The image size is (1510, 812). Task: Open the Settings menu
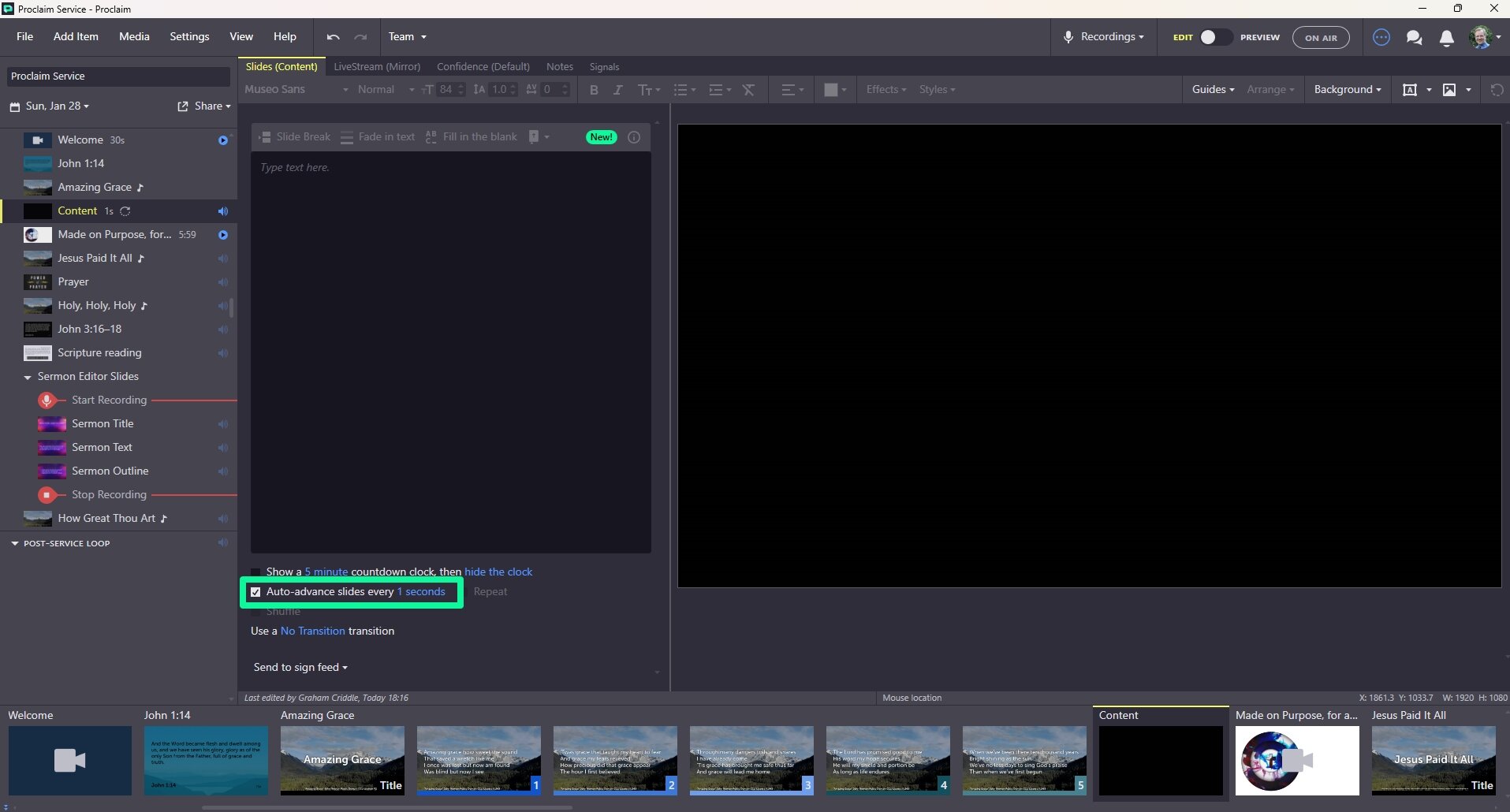188,36
